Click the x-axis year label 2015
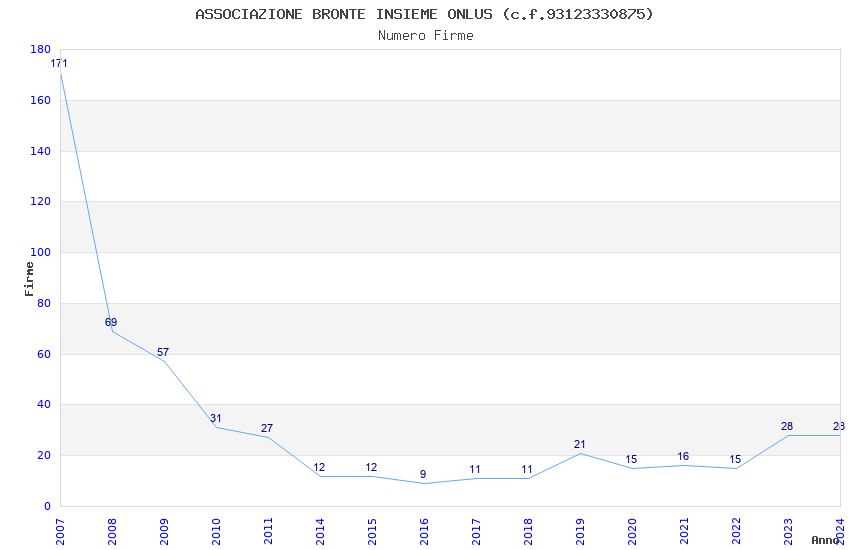This screenshot has width=850, height=550. pos(372,532)
